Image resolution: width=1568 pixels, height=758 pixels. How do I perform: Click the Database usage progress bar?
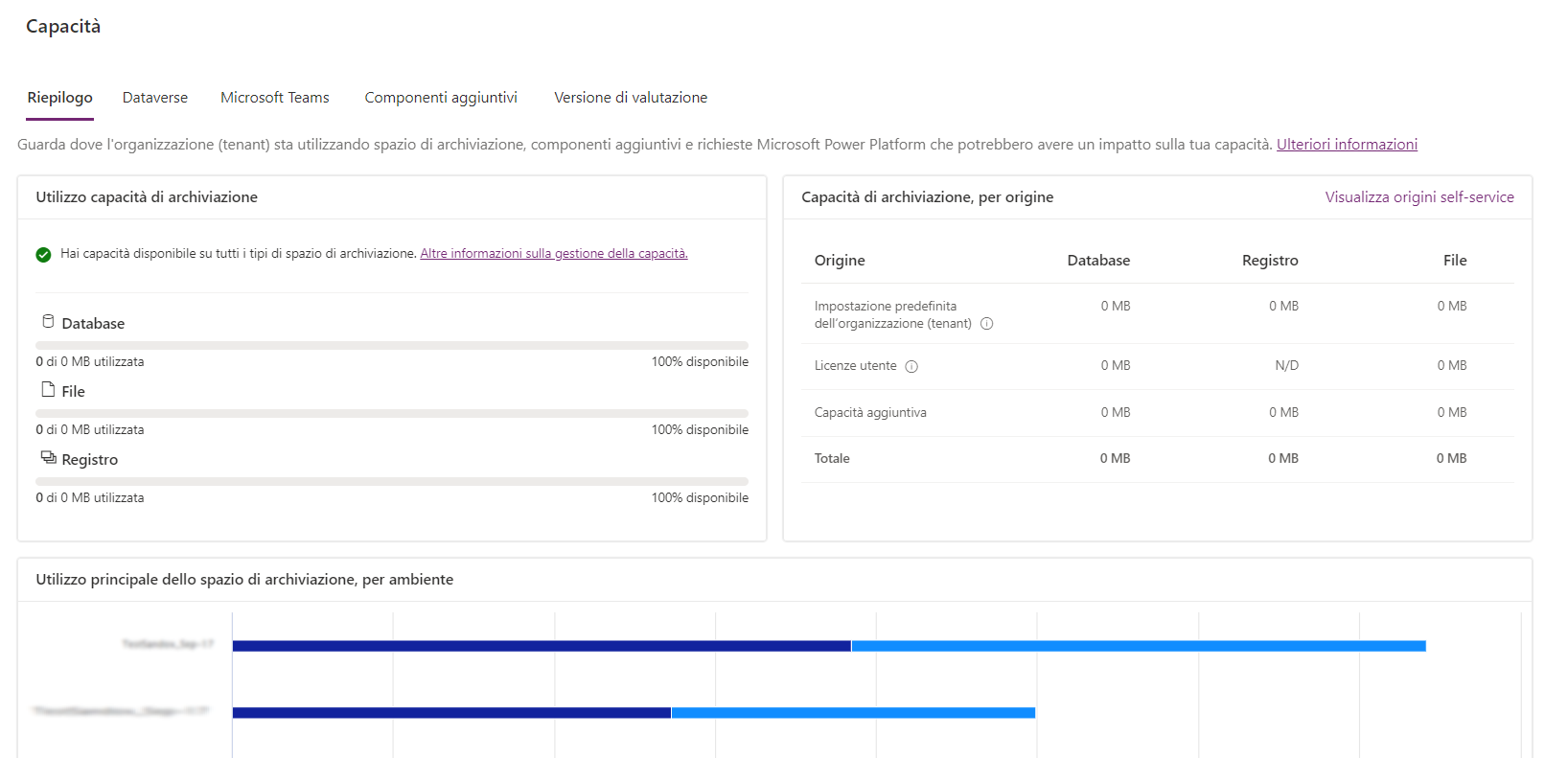tap(392, 345)
